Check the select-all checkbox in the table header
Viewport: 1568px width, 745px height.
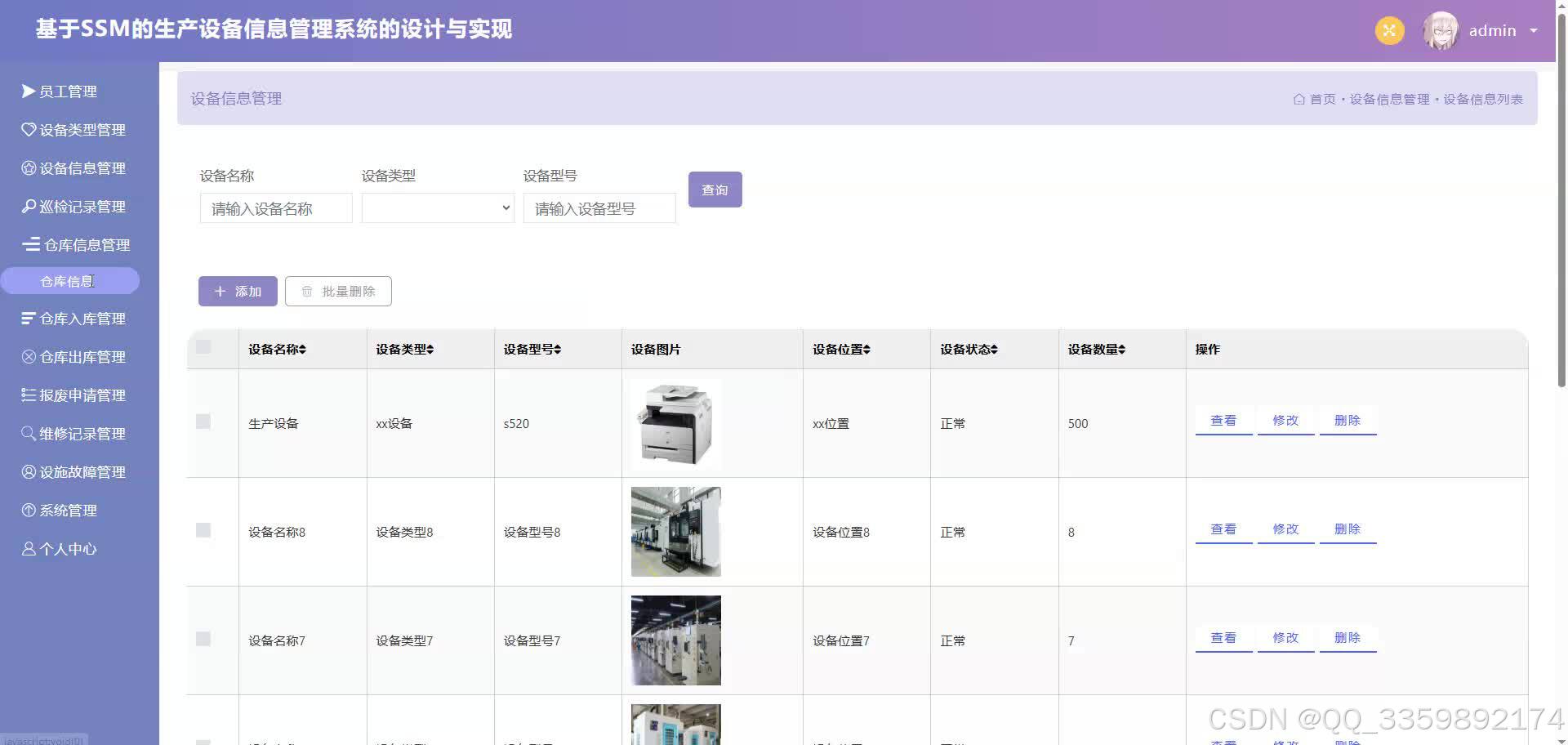click(203, 346)
